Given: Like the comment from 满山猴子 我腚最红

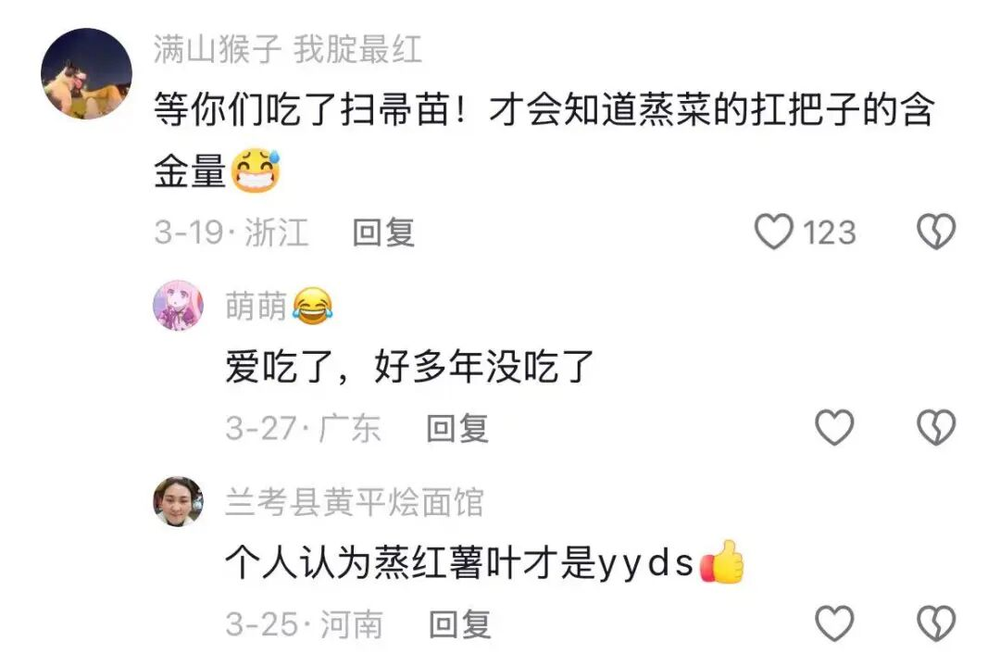Looking at the screenshot, I should point(774,231).
